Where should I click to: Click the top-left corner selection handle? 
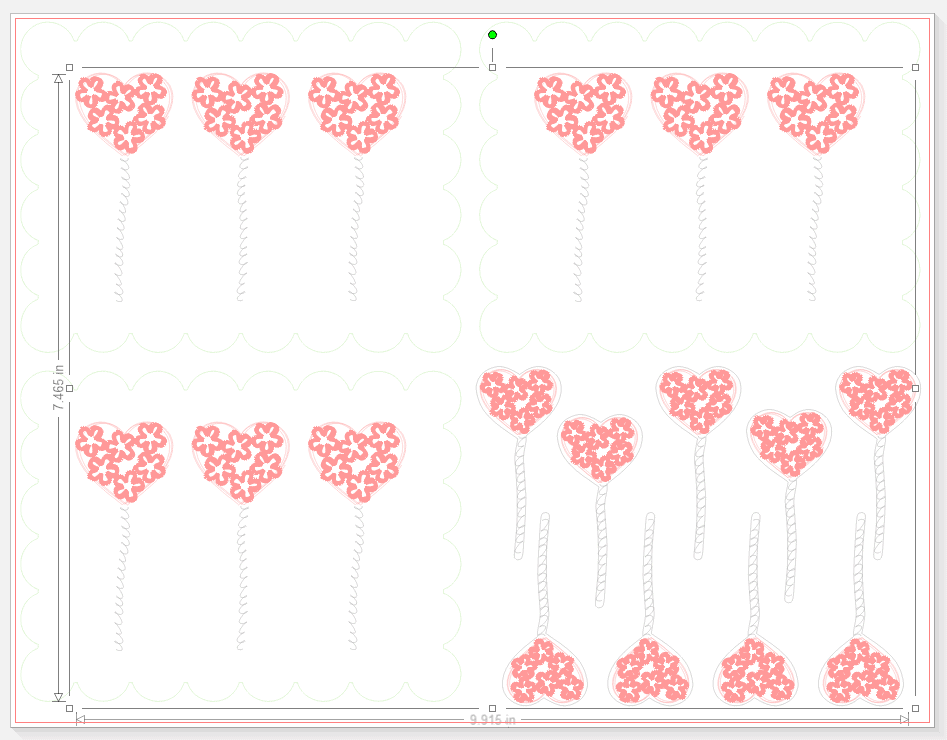(x=69, y=68)
